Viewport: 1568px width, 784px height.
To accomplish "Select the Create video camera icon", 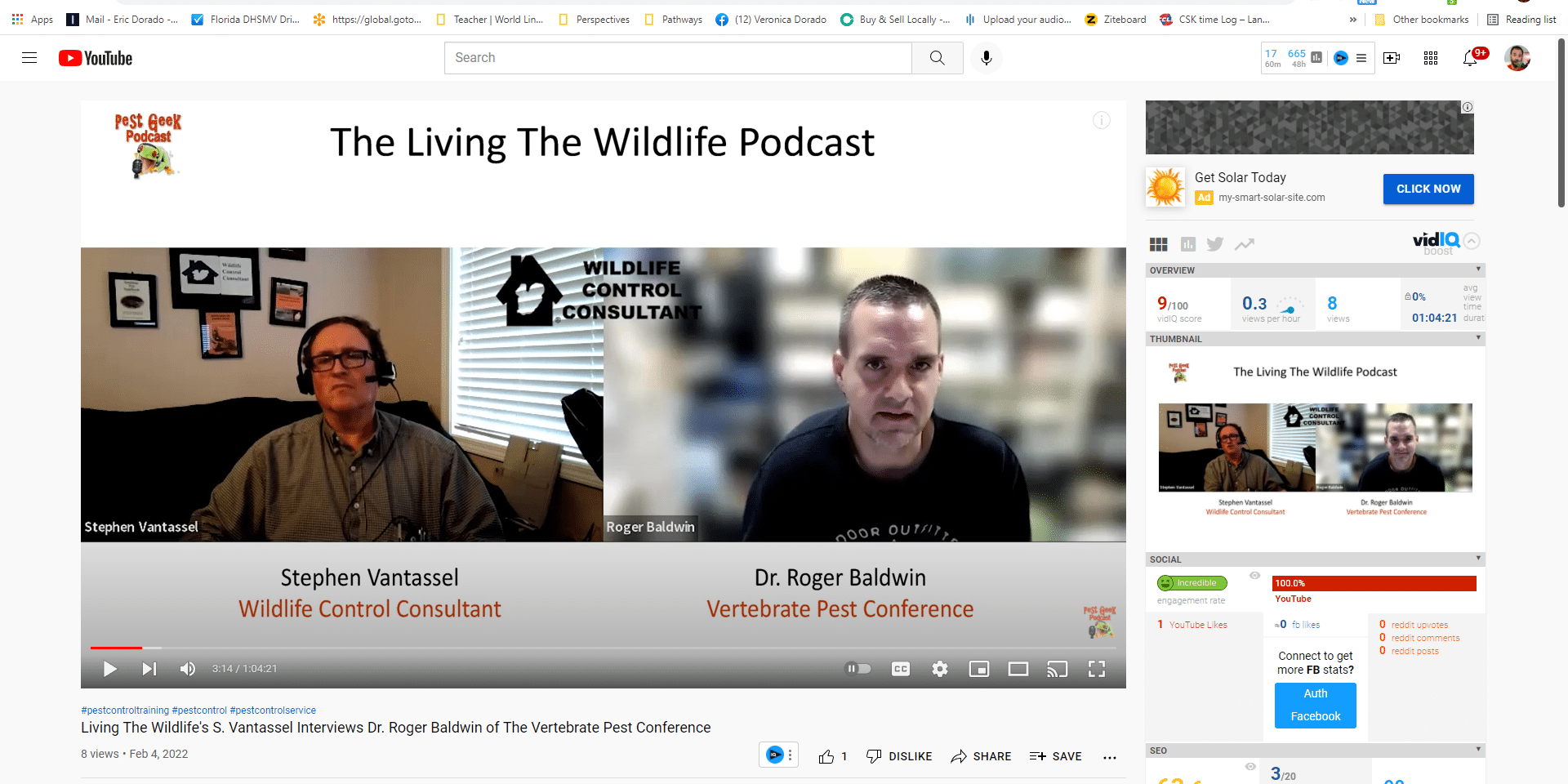I will pos(1392,58).
